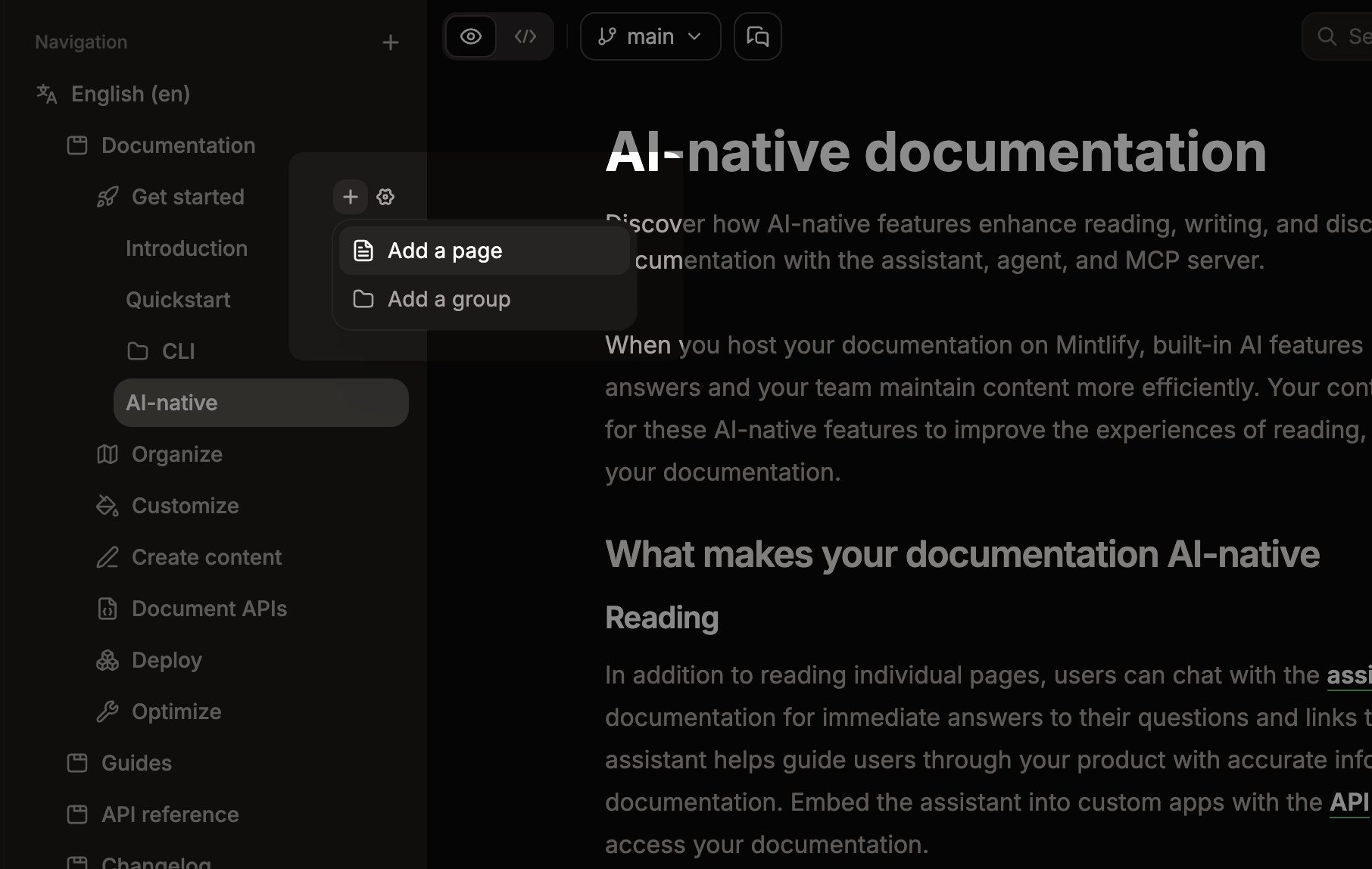Follow the assistant link in Reading paragraph
Screen dimensions: 1372x869
(x=1349, y=675)
